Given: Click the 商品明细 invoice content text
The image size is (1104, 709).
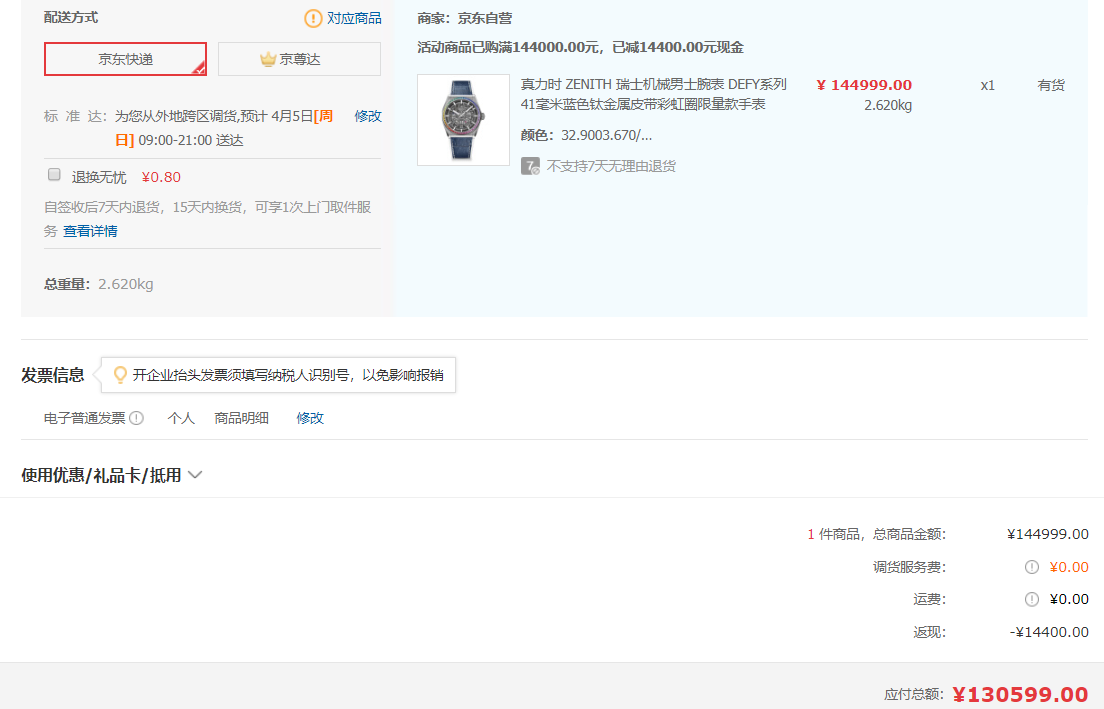Looking at the screenshot, I should 242,418.
